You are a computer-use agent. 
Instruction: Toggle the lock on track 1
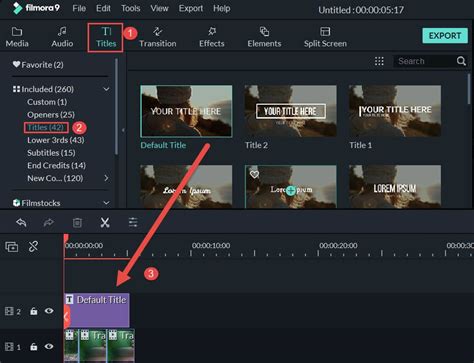click(34, 347)
